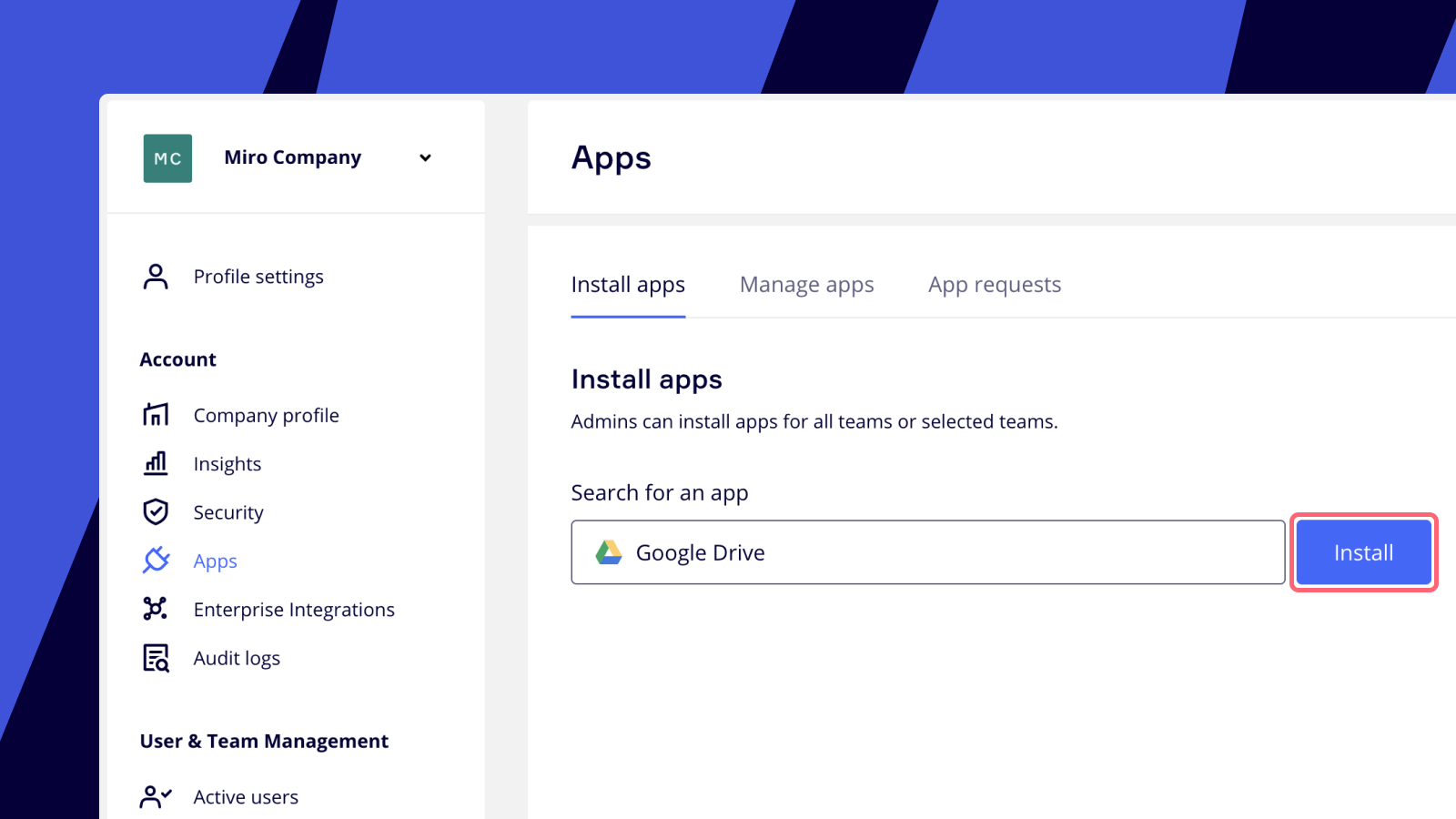Screen dimensions: 1456x819
Task: Go to the Insights text link
Action: pyautogui.click(x=227, y=464)
